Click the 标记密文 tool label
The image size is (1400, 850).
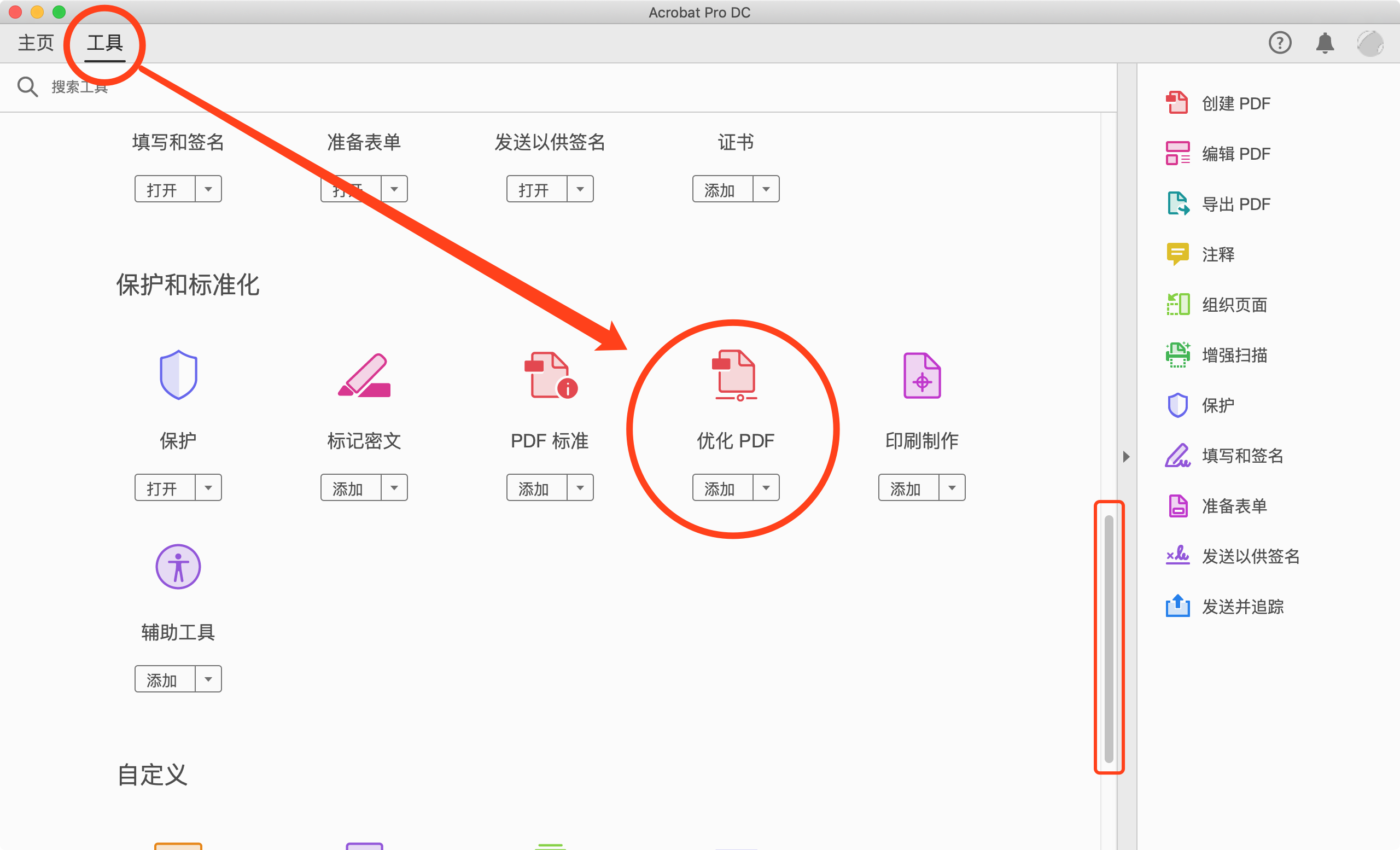(x=364, y=441)
